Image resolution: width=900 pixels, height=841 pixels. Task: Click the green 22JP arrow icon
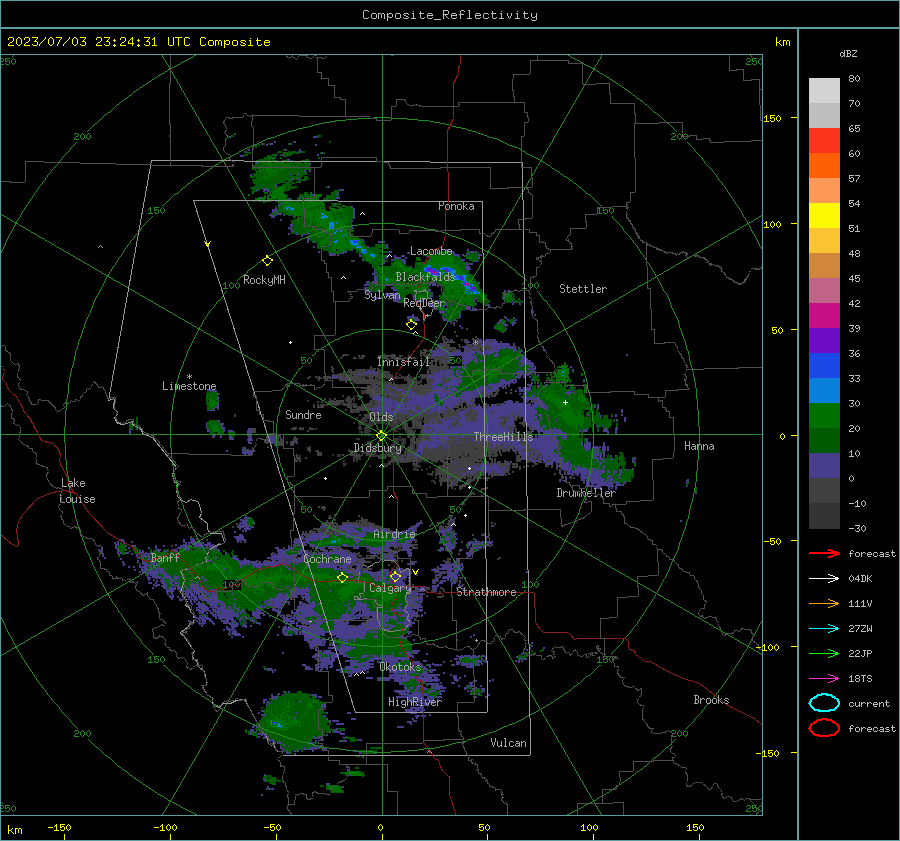pos(824,653)
